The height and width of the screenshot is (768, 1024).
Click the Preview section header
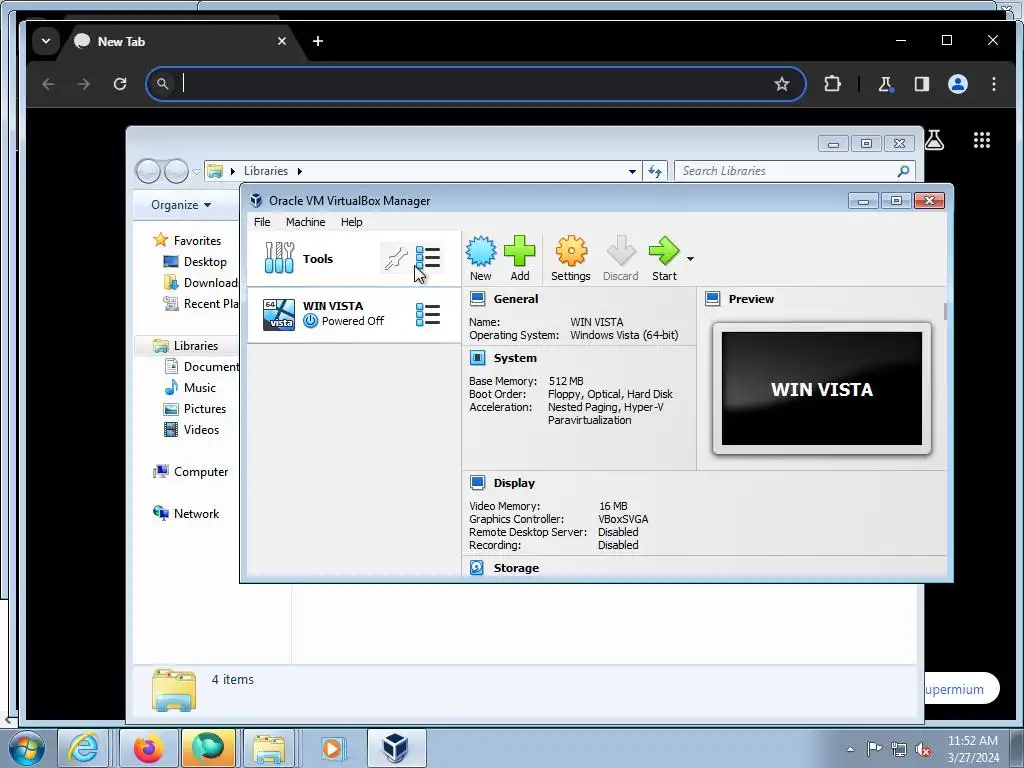(751, 299)
